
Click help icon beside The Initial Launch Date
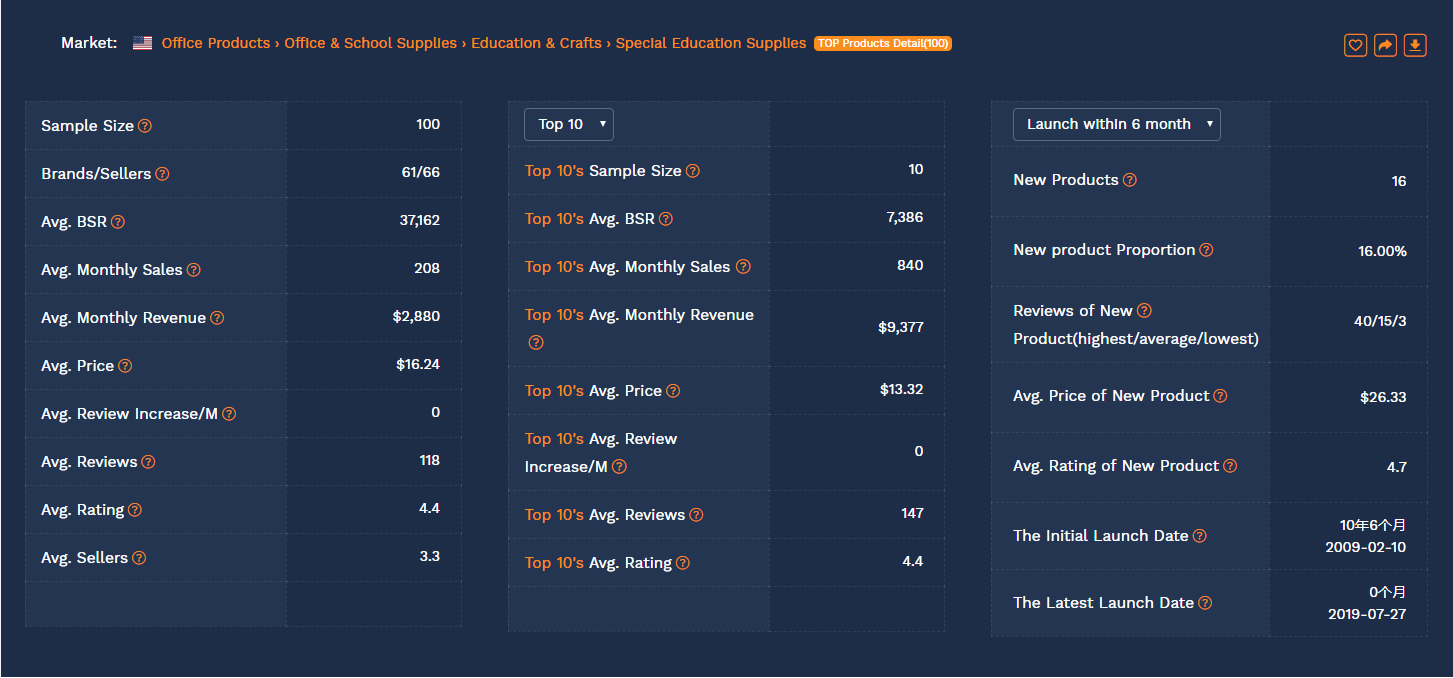[1200, 536]
